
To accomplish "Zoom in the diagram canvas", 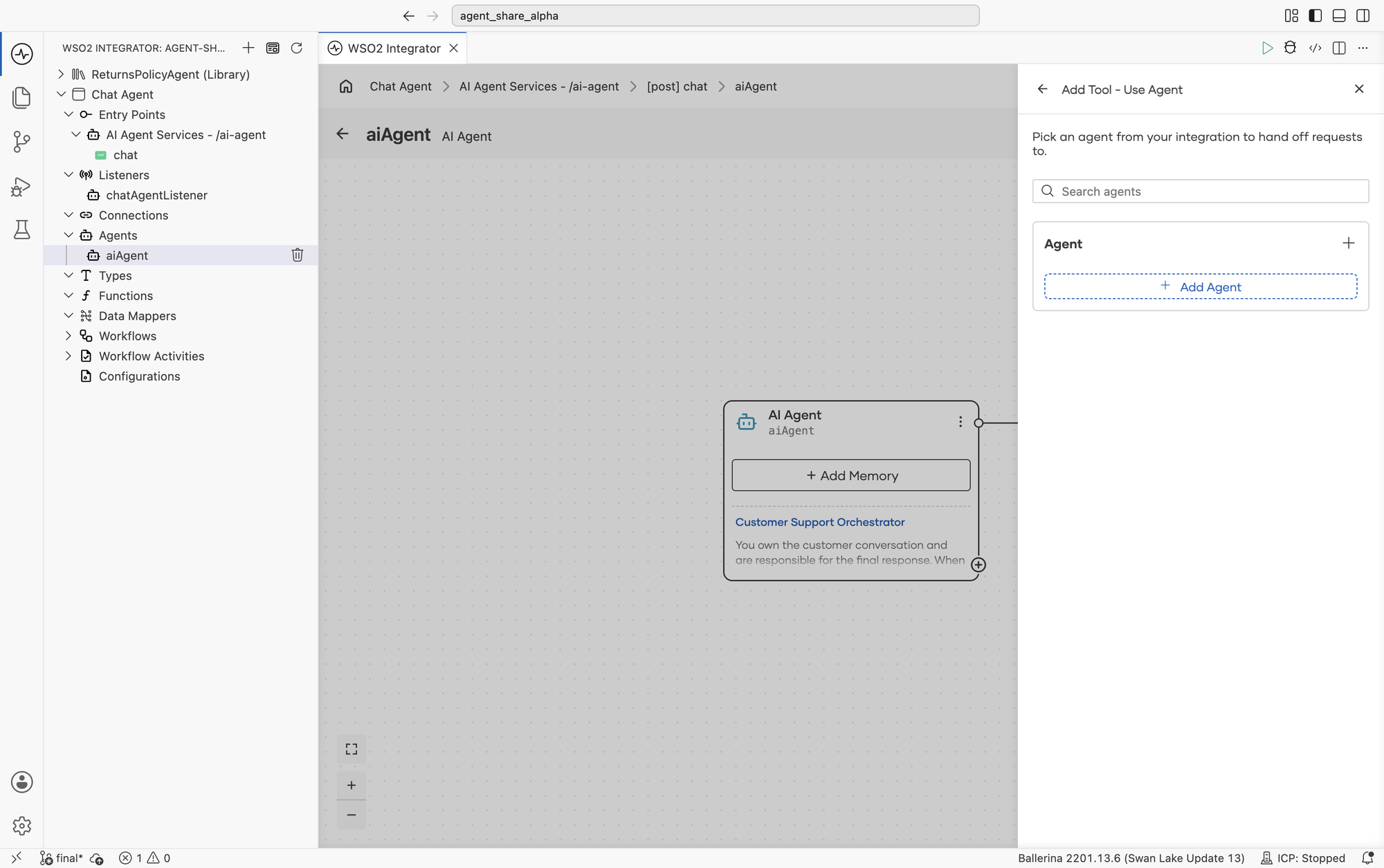I will [x=352, y=785].
